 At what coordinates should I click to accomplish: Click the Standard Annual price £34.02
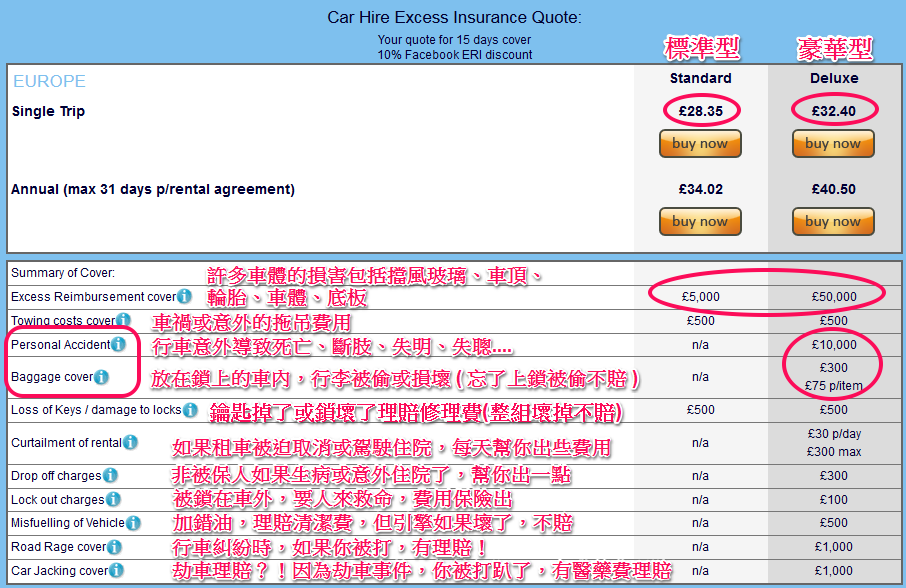(x=701, y=189)
